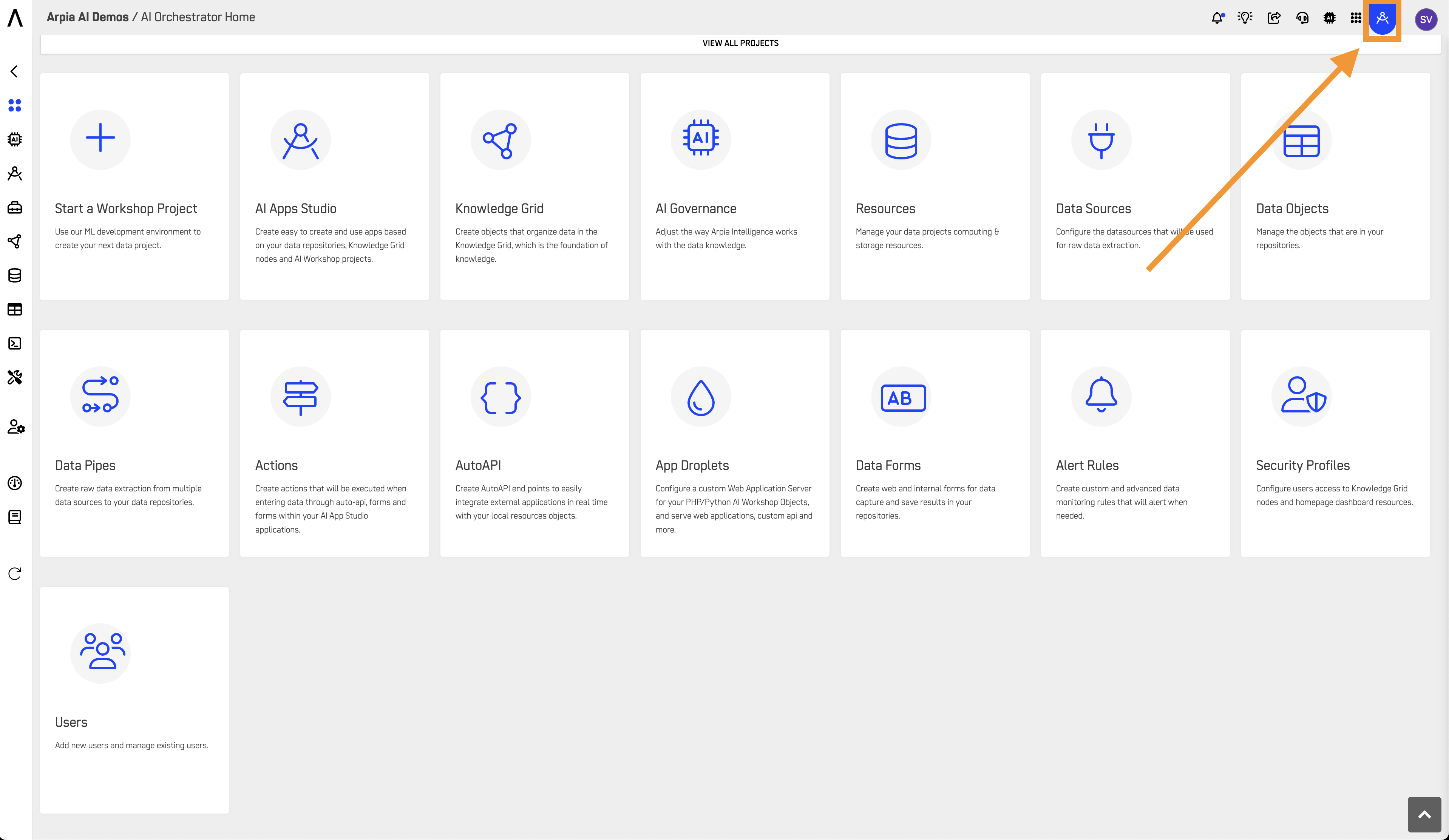Click the refresh icon in sidebar
Screen dimensions: 1449x840
tap(15, 574)
